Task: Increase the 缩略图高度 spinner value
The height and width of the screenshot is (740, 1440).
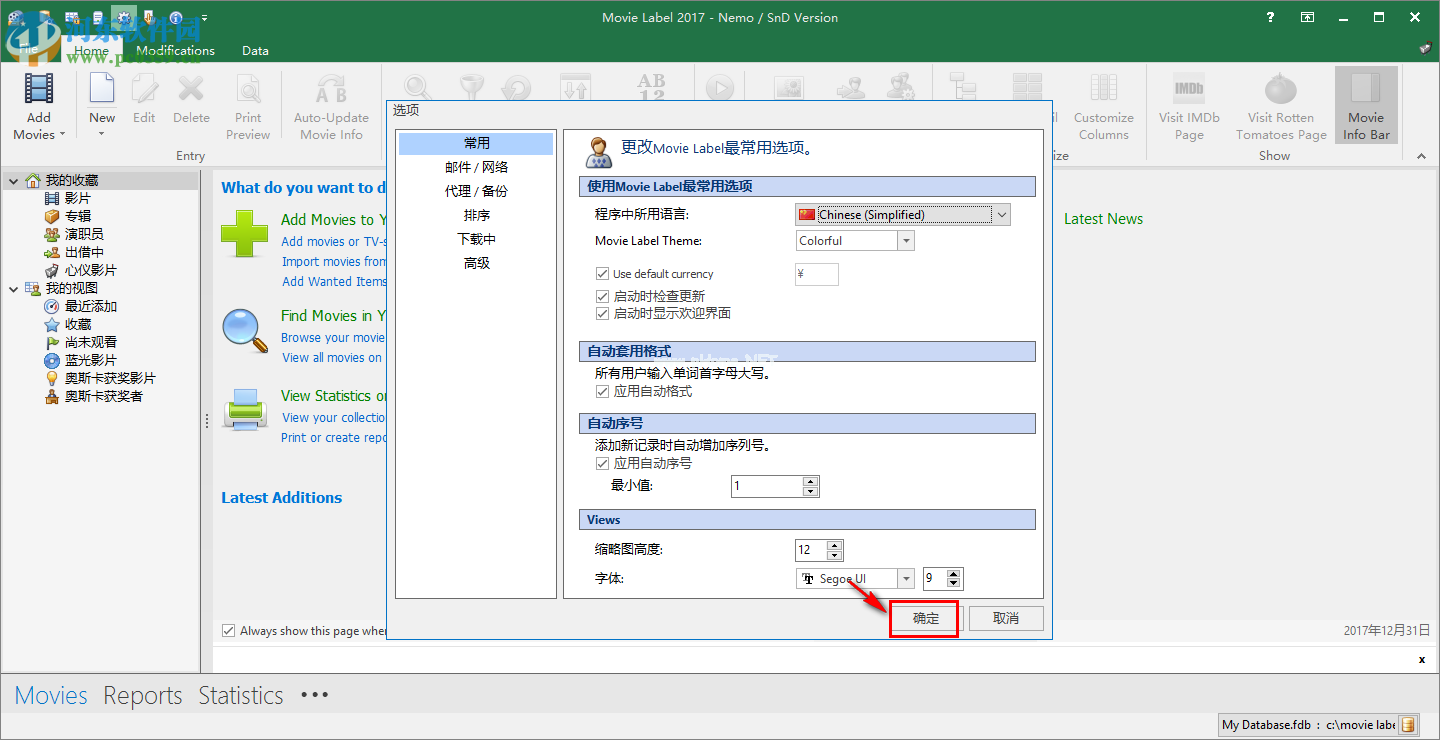Action: (835, 545)
